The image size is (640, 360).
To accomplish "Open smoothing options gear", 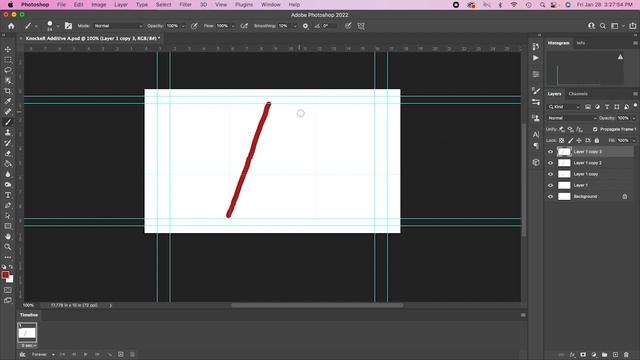I will (x=305, y=26).
